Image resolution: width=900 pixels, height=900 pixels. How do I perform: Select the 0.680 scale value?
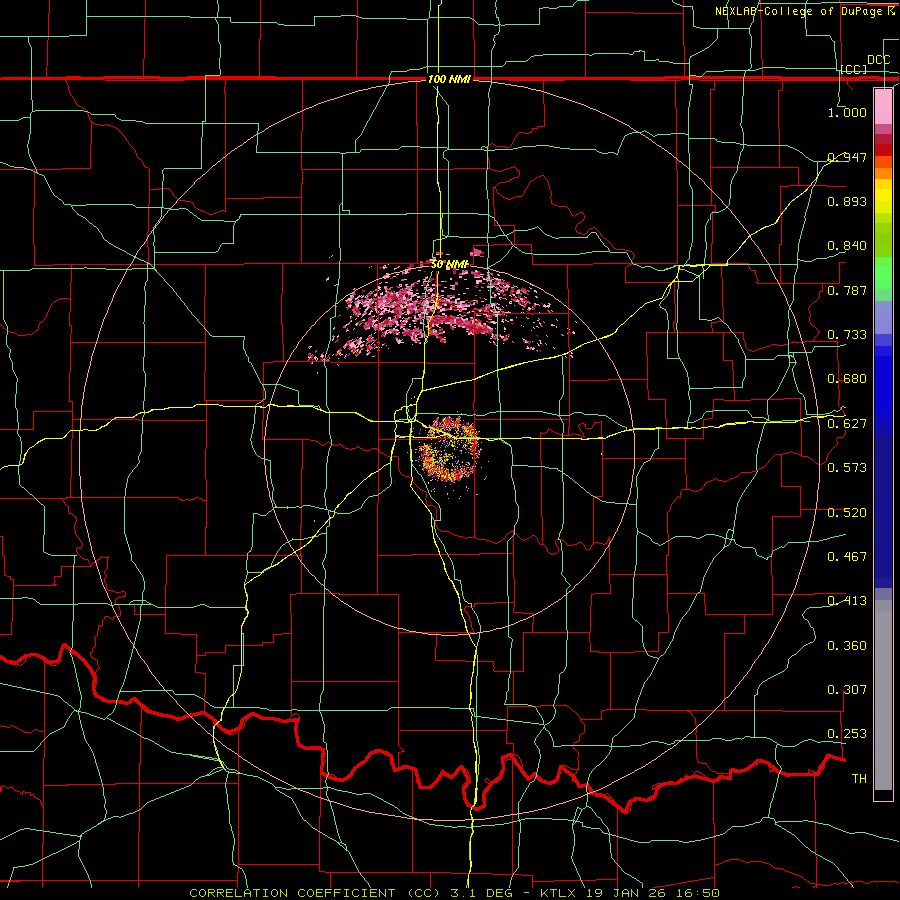click(847, 379)
